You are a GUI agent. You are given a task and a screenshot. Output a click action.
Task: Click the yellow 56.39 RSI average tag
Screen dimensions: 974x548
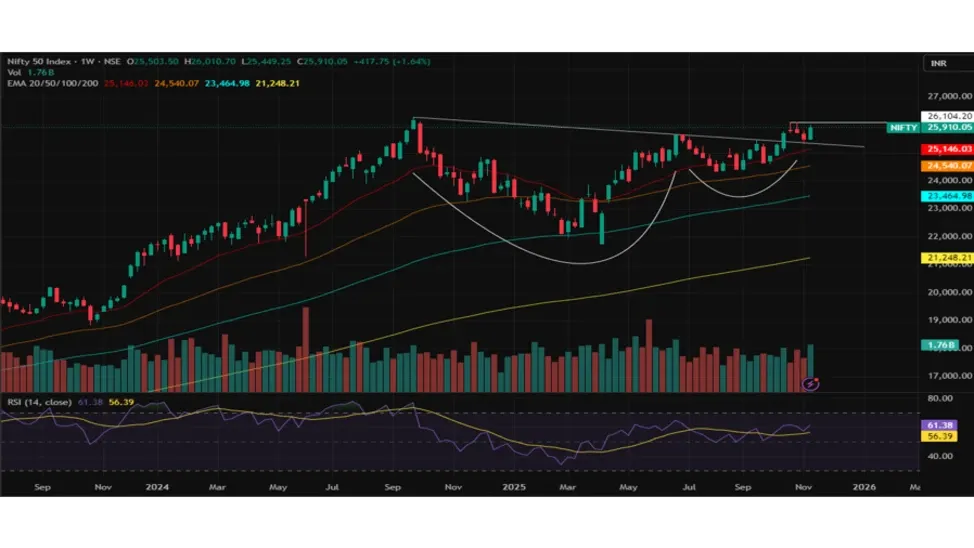pos(940,436)
